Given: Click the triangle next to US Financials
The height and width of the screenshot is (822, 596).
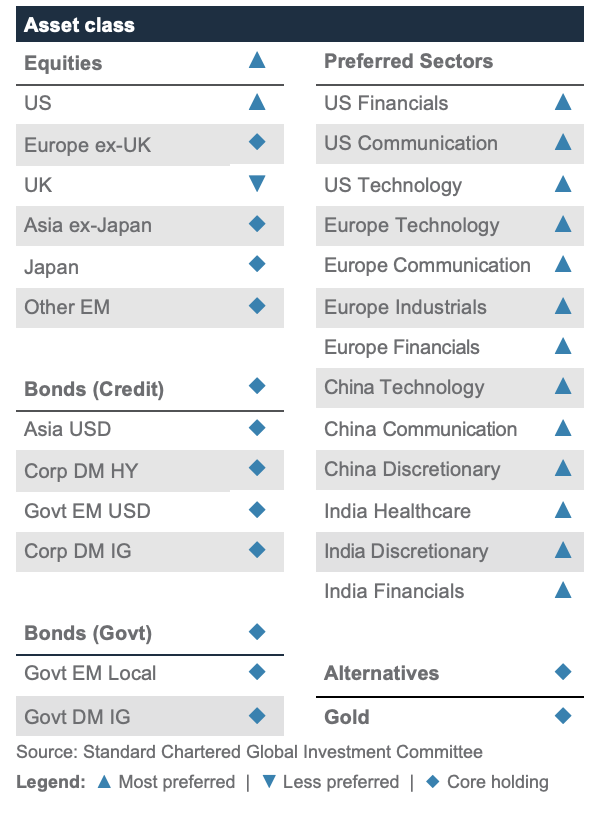Looking at the screenshot, I should tap(563, 102).
